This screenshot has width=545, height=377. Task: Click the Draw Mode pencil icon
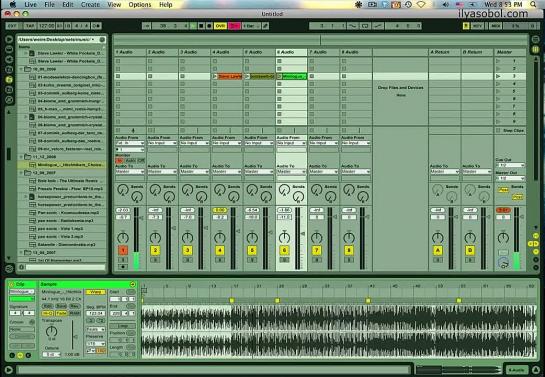265,26
